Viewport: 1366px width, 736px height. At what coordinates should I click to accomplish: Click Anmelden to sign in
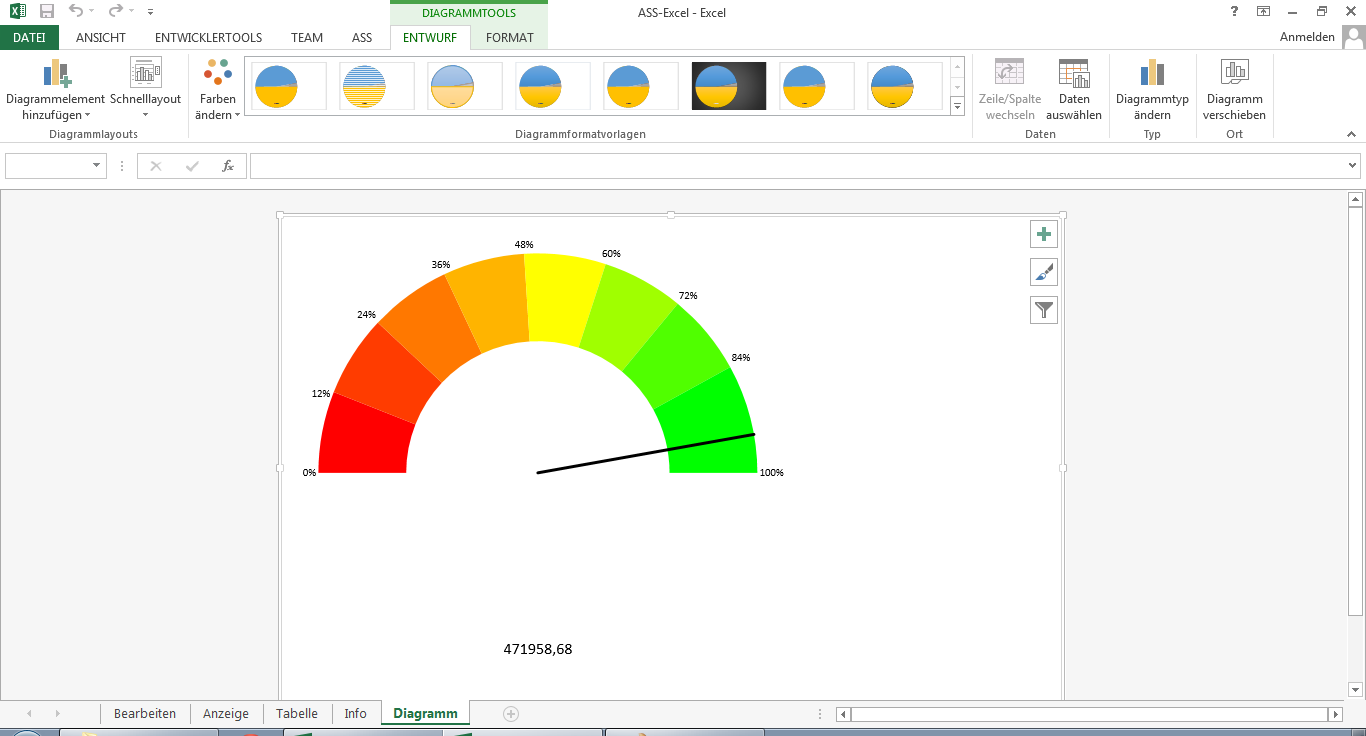[x=1307, y=37]
